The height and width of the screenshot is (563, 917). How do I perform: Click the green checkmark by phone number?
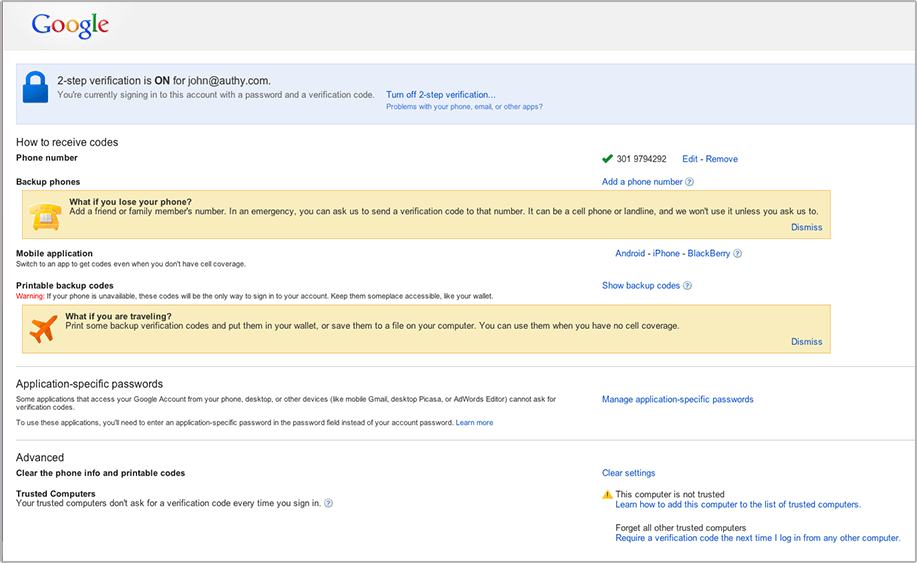[607, 159]
